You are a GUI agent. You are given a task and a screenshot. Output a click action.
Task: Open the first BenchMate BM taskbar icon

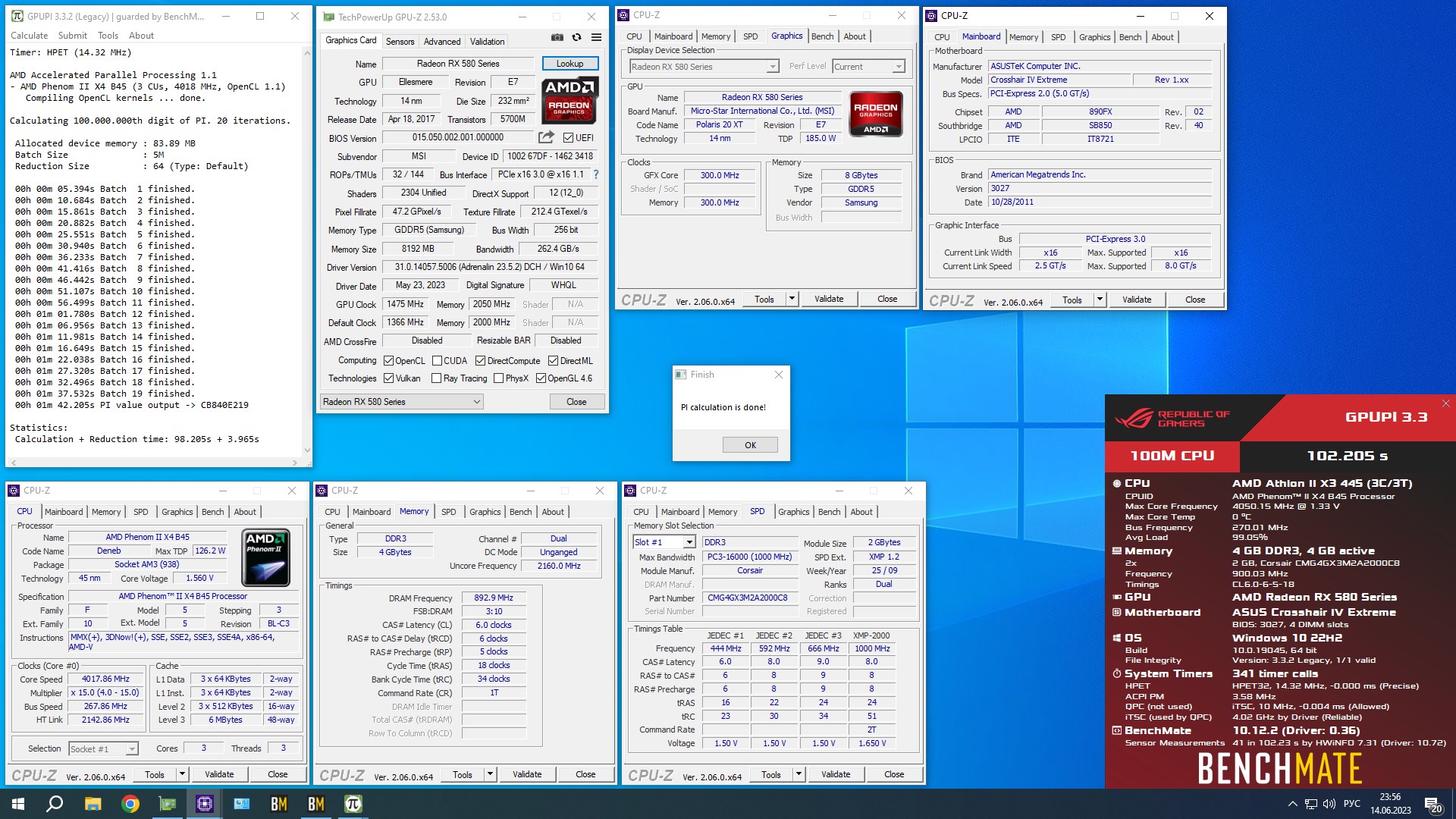coord(279,804)
